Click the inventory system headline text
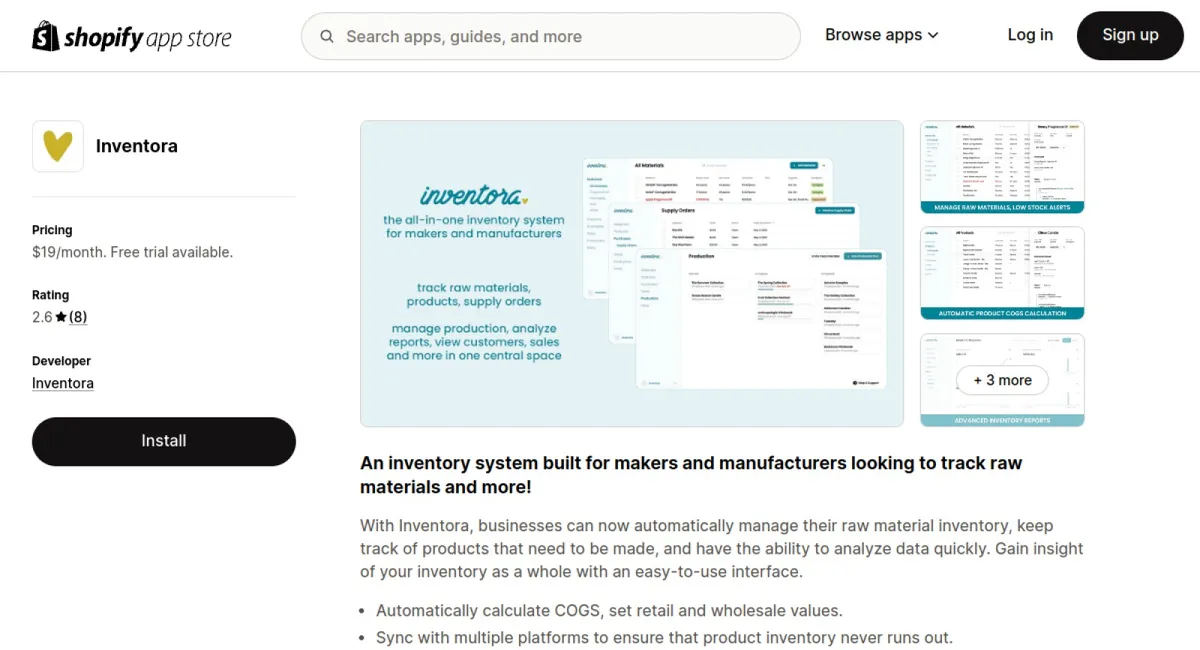Image resolution: width=1200 pixels, height=650 pixels. click(x=691, y=475)
